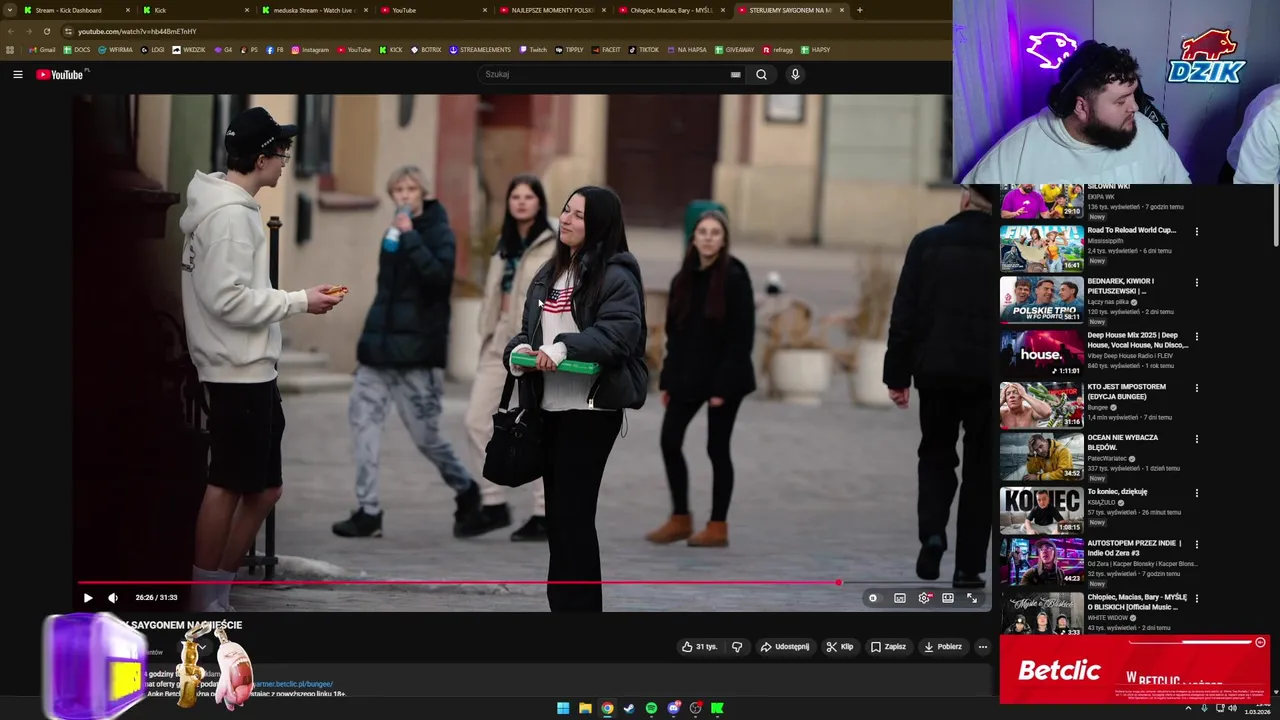
Task: Open the YouTube hamburger guide menu
Action: [17, 74]
